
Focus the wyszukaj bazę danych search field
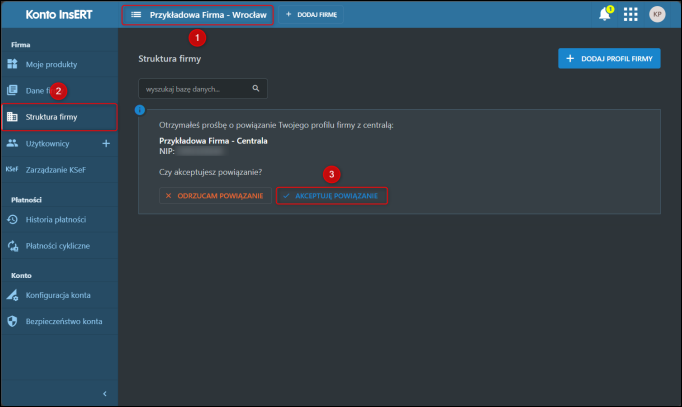tap(194, 89)
